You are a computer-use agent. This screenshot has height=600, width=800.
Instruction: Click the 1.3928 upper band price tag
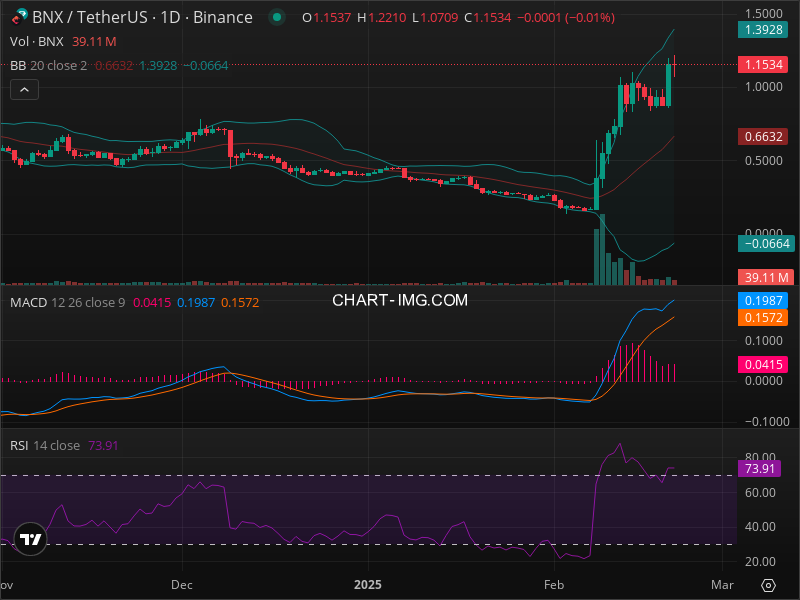click(x=763, y=30)
